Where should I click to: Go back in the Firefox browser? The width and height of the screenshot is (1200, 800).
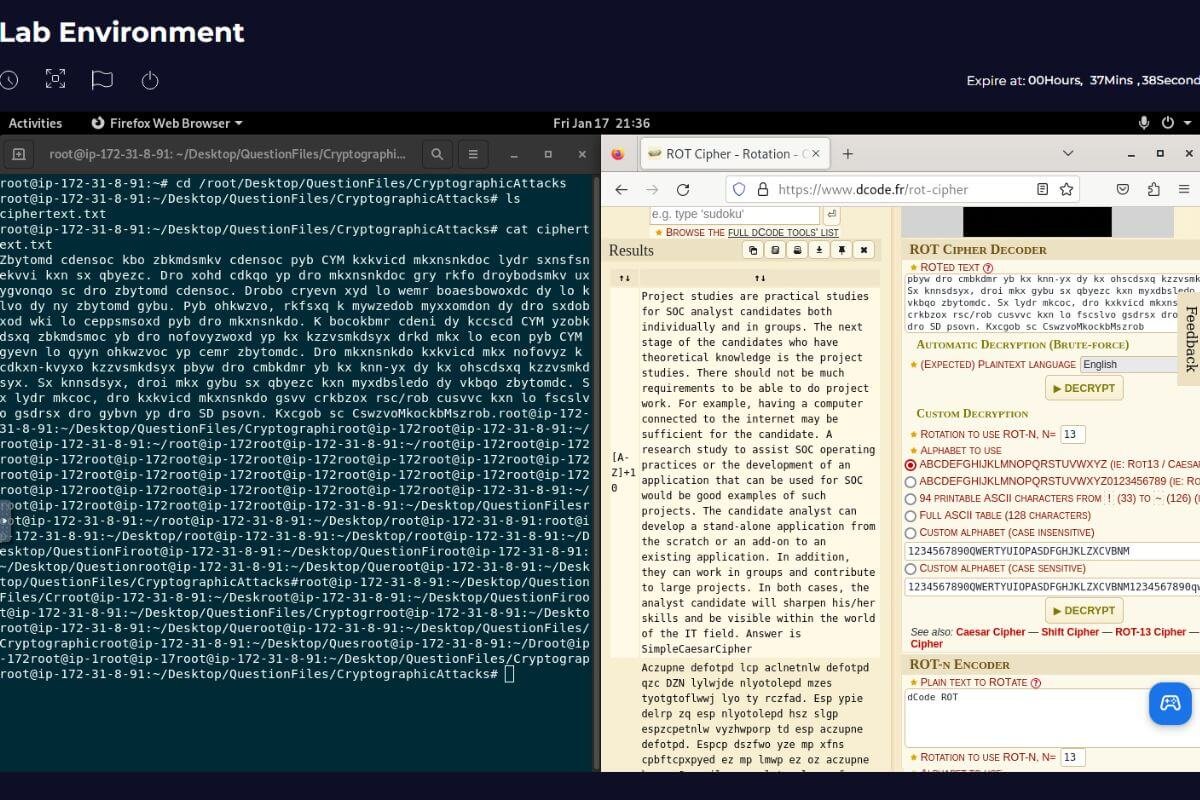click(621, 189)
